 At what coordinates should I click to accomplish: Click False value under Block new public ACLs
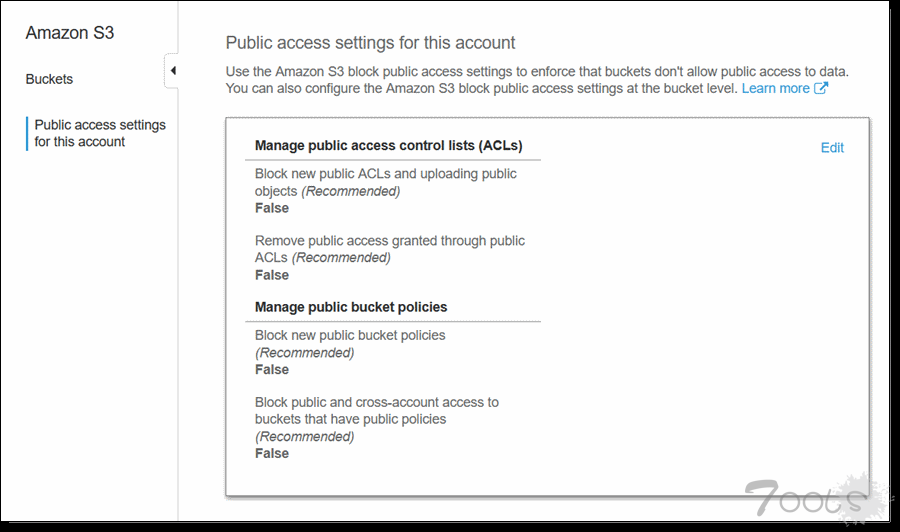(272, 208)
